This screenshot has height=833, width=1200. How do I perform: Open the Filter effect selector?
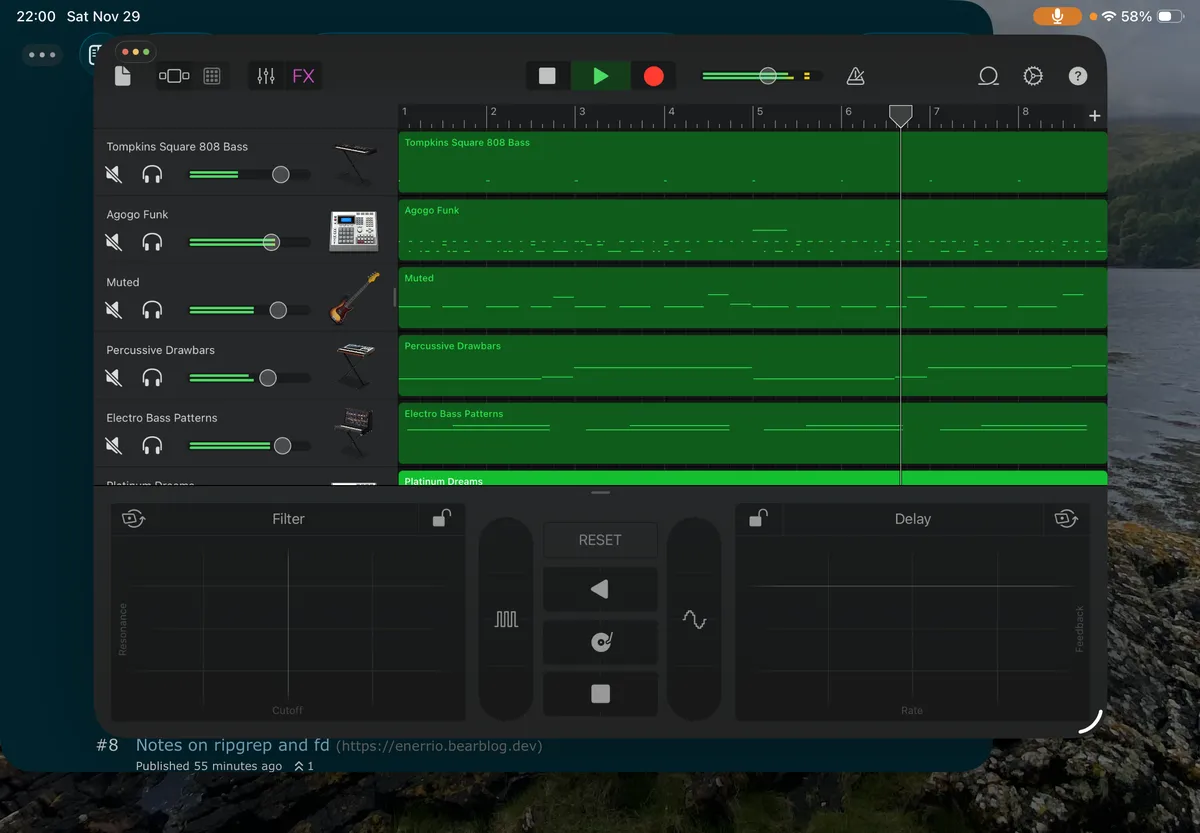coord(288,519)
